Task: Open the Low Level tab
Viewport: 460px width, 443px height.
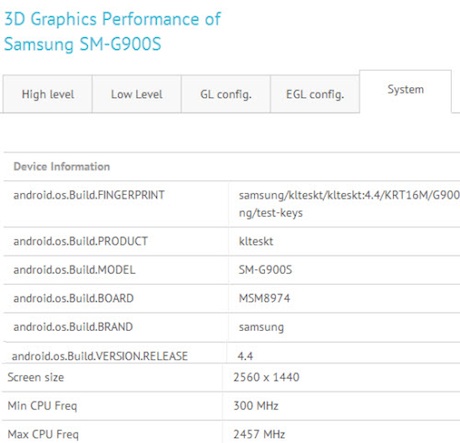Action: click(137, 94)
